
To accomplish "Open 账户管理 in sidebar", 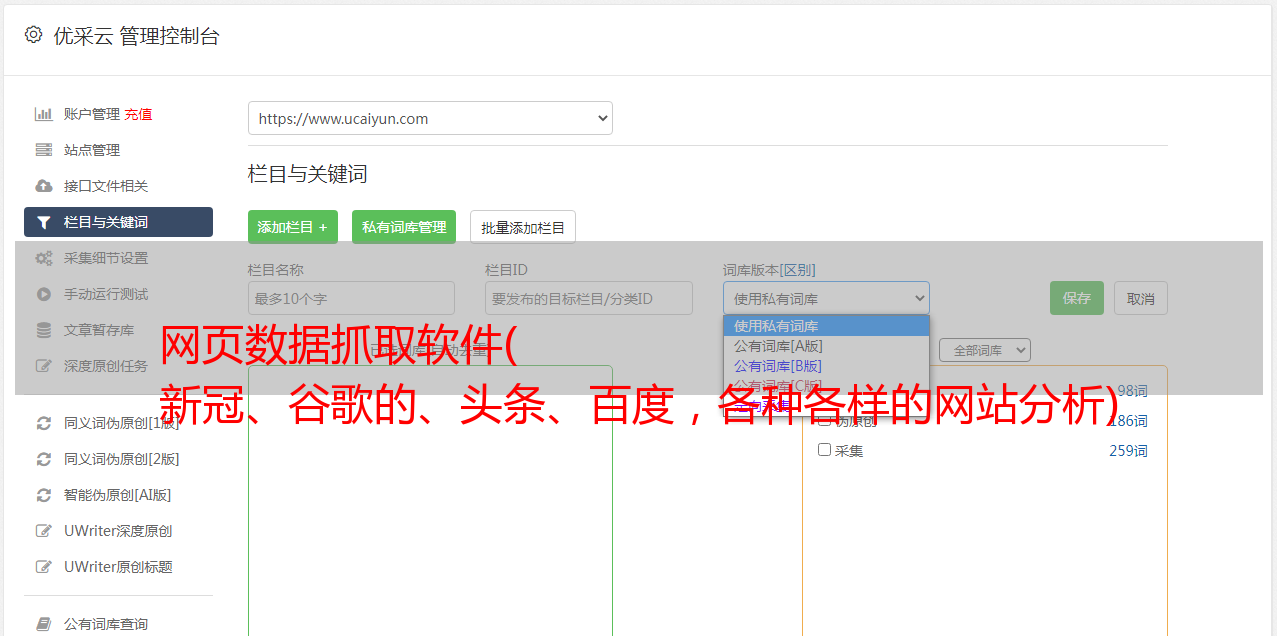I will click(x=92, y=114).
